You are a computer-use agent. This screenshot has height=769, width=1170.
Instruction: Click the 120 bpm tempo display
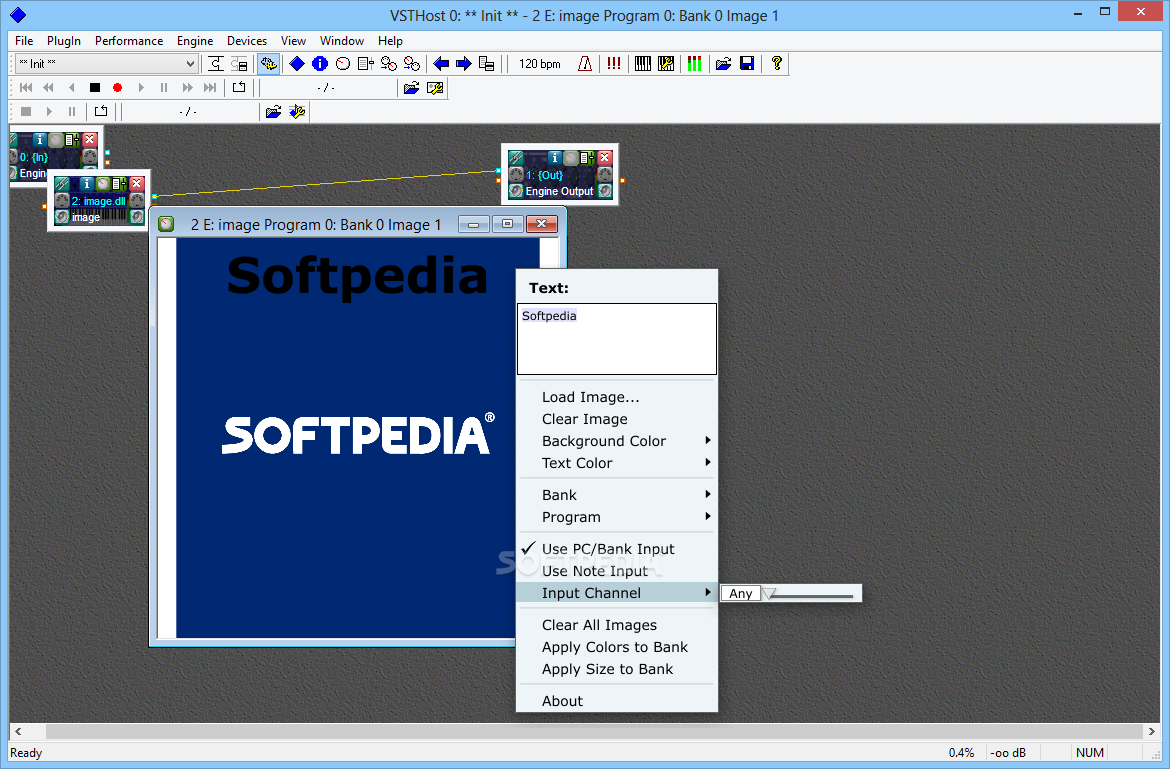coord(539,63)
